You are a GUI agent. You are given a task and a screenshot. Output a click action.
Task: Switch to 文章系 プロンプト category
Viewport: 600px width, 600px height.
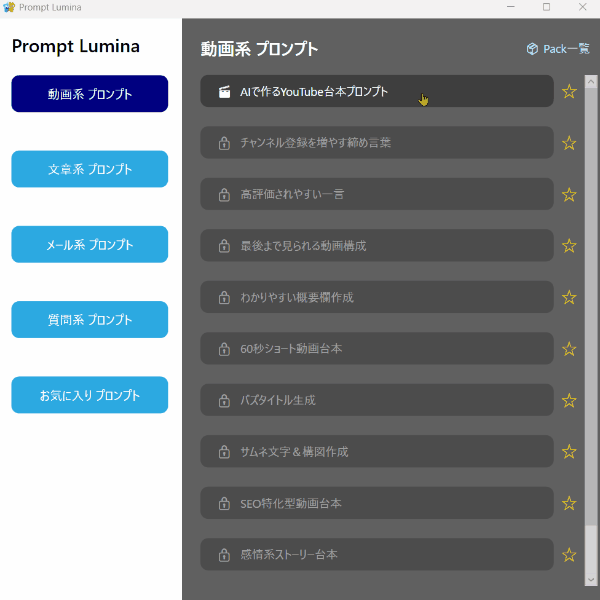point(90,169)
